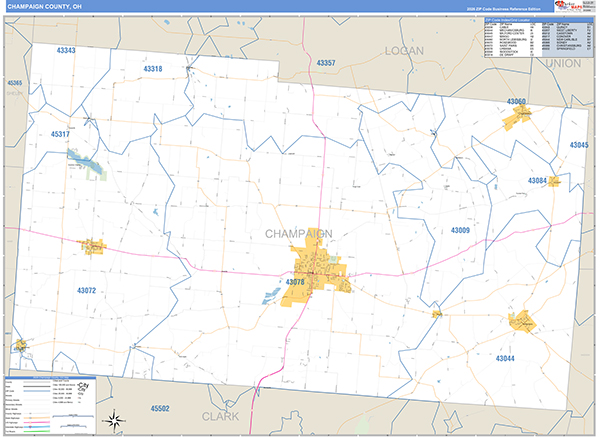Click ZIP code label 43084

pos(537,181)
